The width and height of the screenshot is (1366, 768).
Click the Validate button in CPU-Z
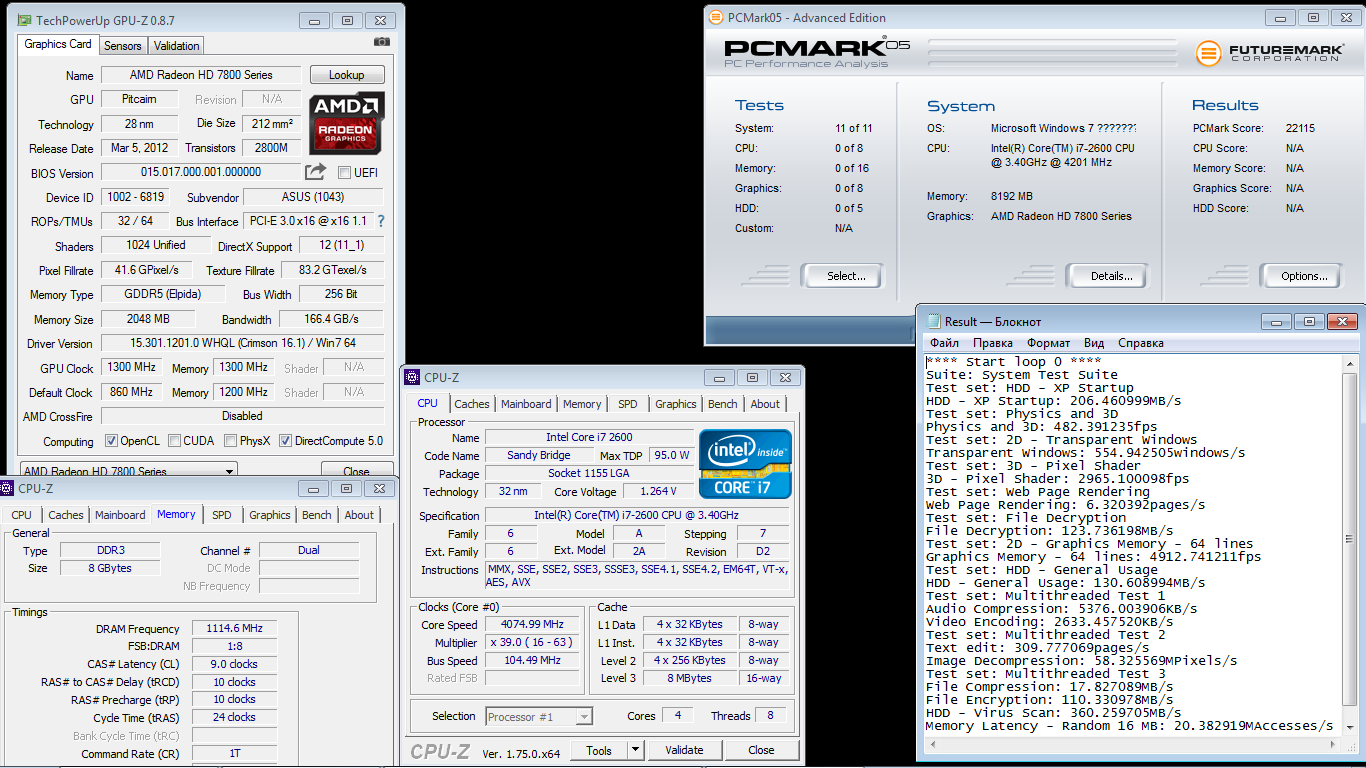tap(683, 750)
